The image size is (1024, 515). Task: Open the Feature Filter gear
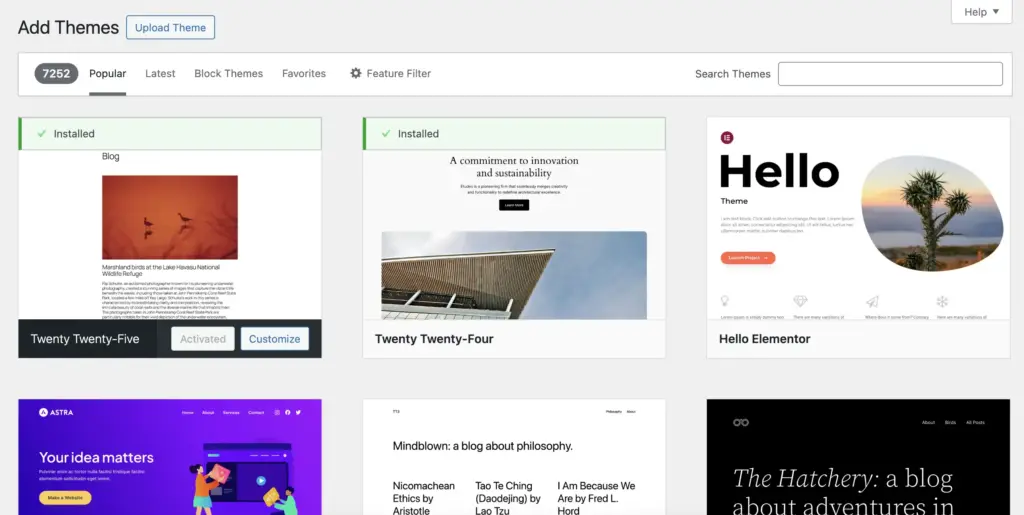[x=391, y=74]
